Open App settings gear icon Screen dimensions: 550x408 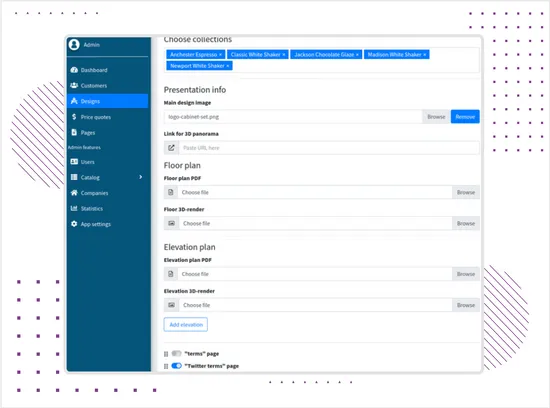click(74, 223)
